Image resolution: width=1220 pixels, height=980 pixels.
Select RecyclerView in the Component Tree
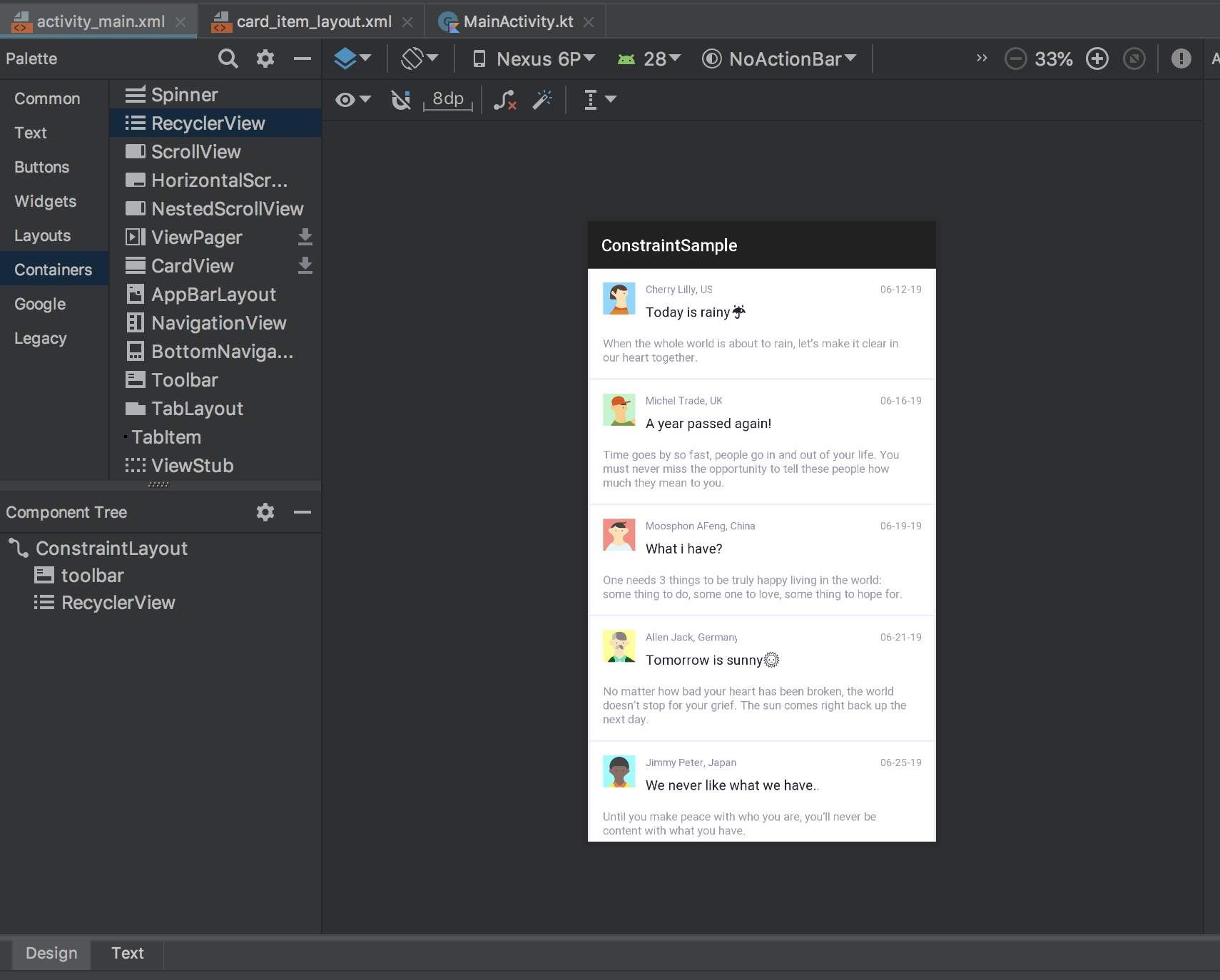click(x=118, y=603)
